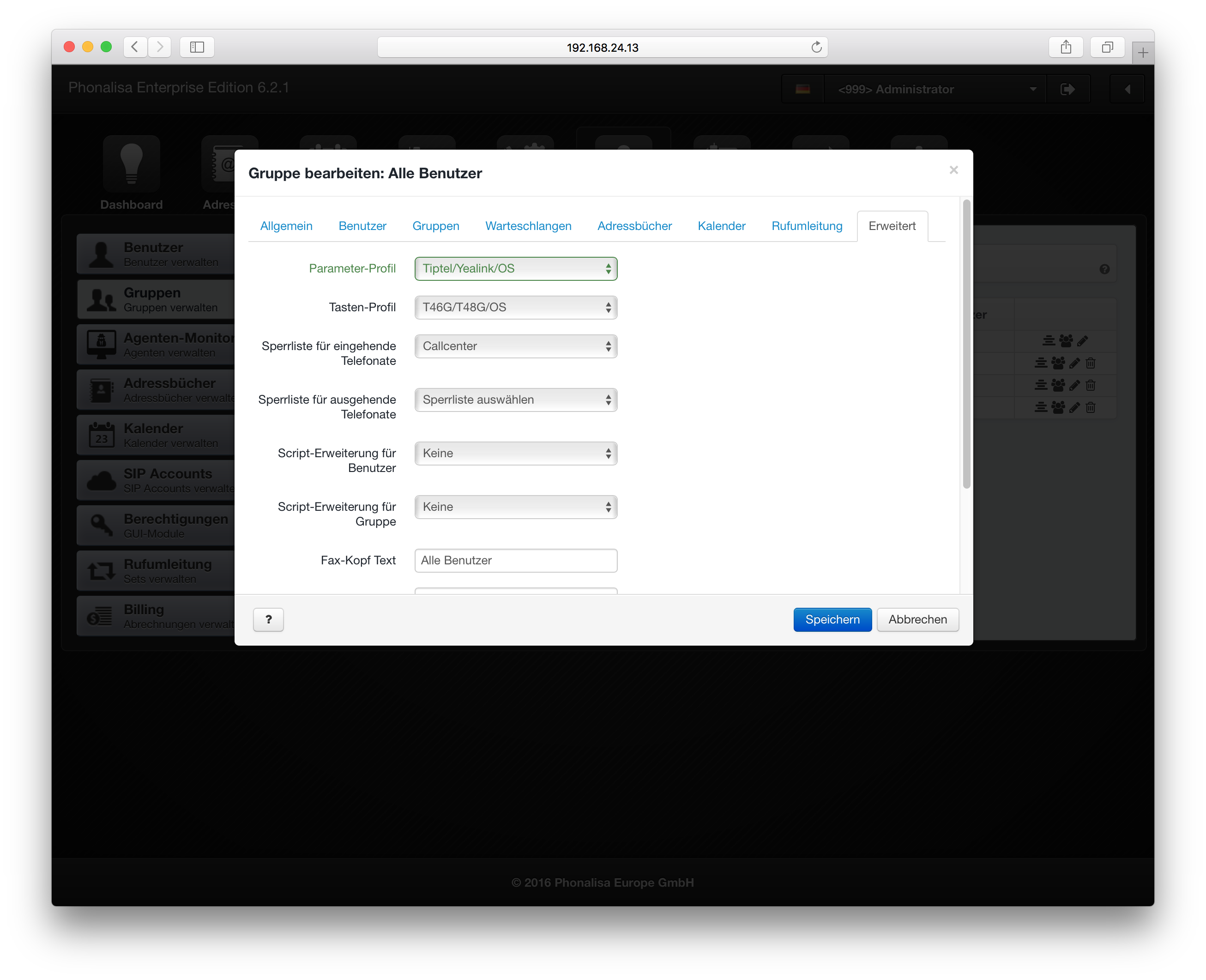The image size is (1206, 980).
Task: Open Gruppen in the sidebar
Action: (x=156, y=299)
